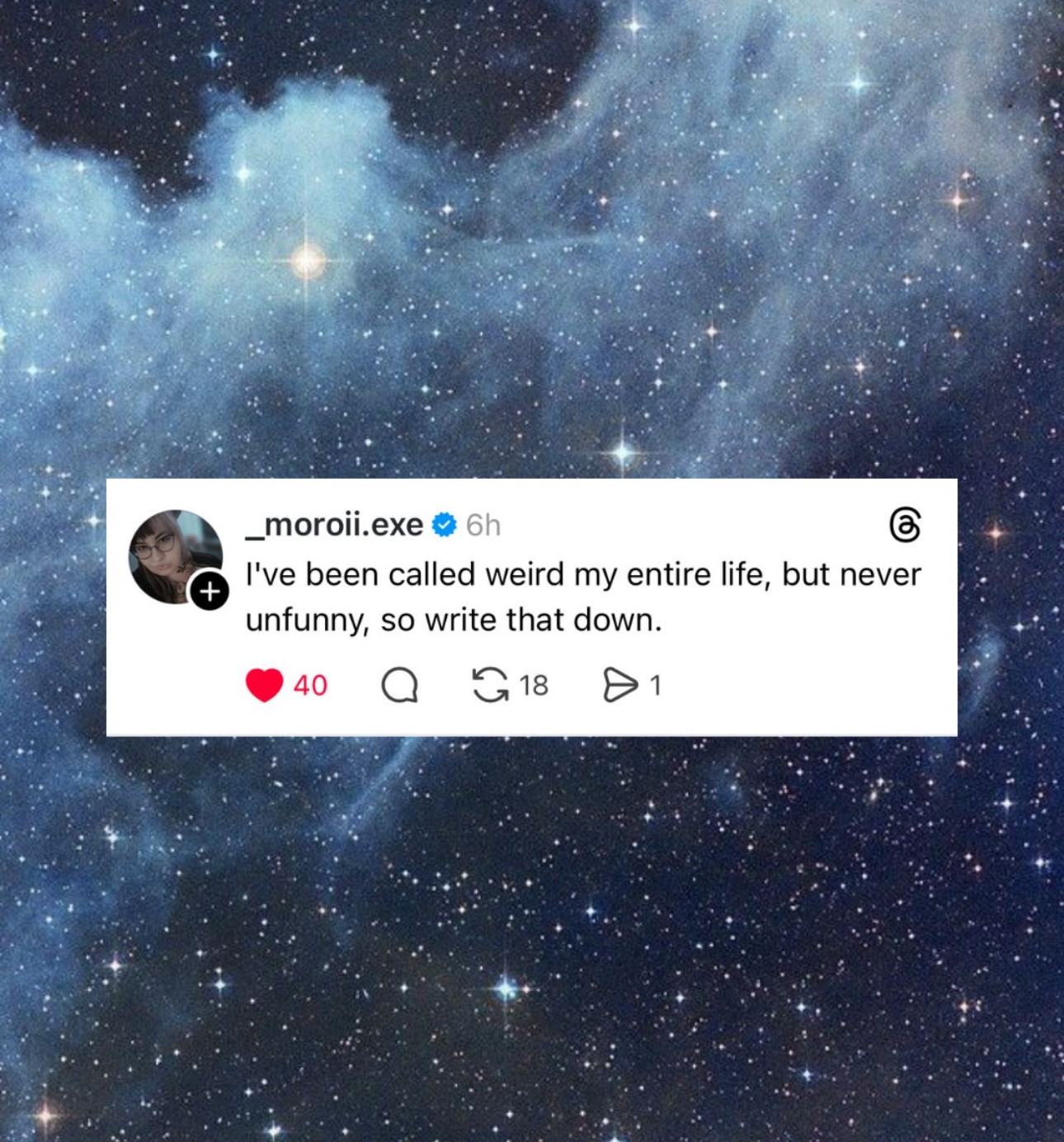1064x1142 pixels.
Task: Open replies using the comment bubble icon
Action: (x=400, y=685)
